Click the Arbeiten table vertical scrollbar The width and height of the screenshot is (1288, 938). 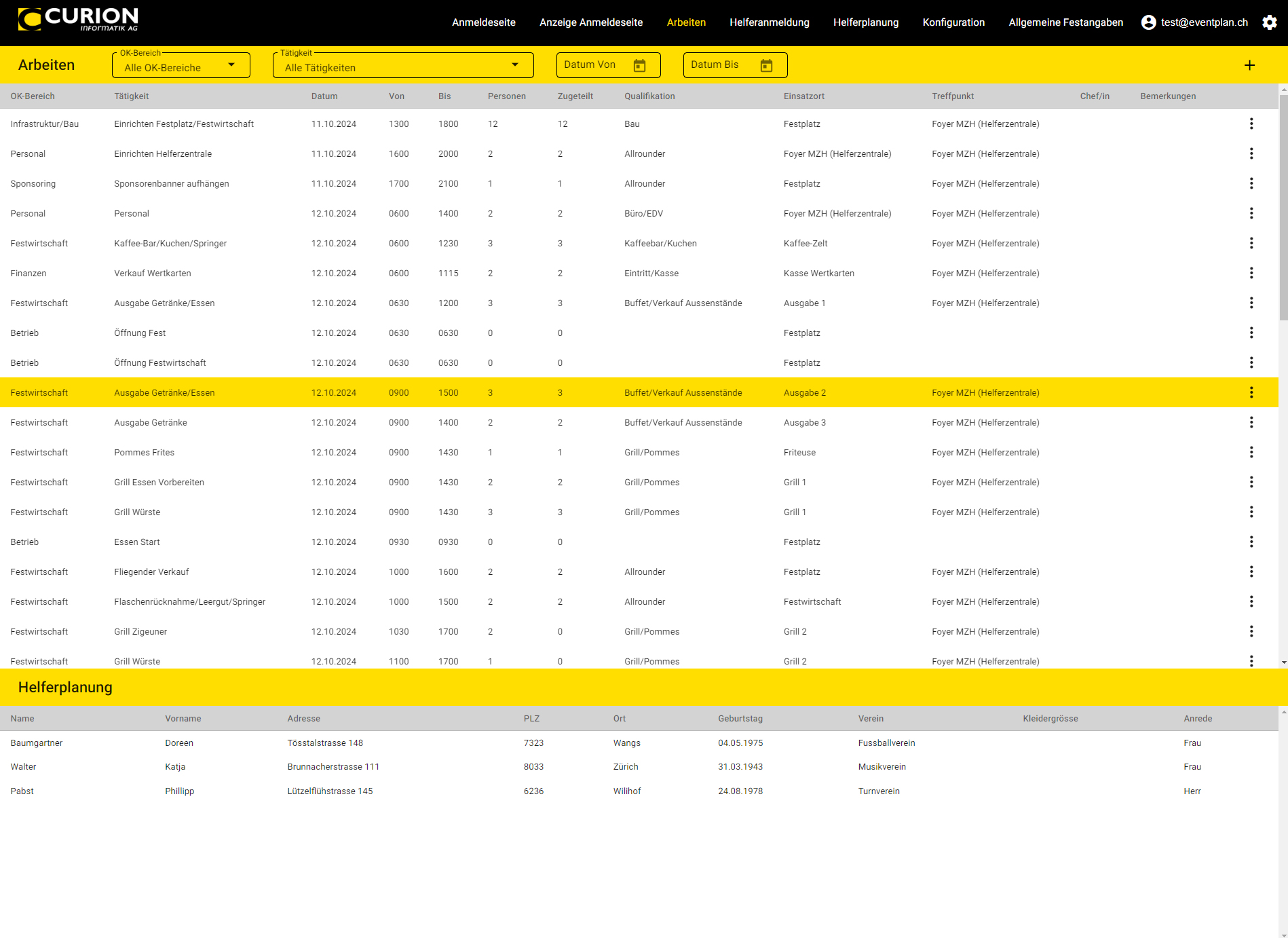pyautogui.click(x=1283, y=207)
